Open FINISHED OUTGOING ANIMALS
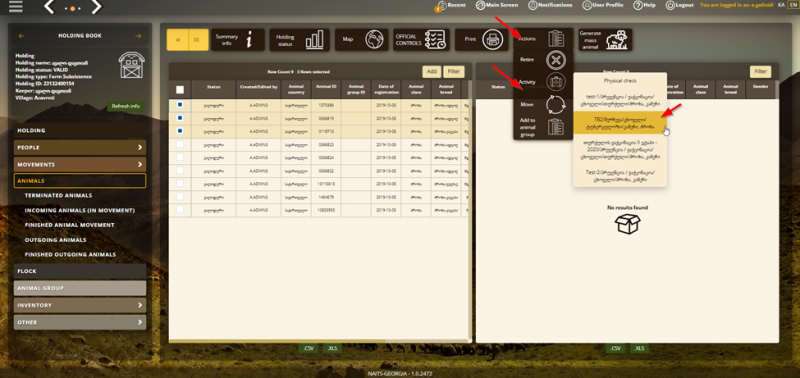The width and height of the screenshot is (800, 378). point(70,255)
